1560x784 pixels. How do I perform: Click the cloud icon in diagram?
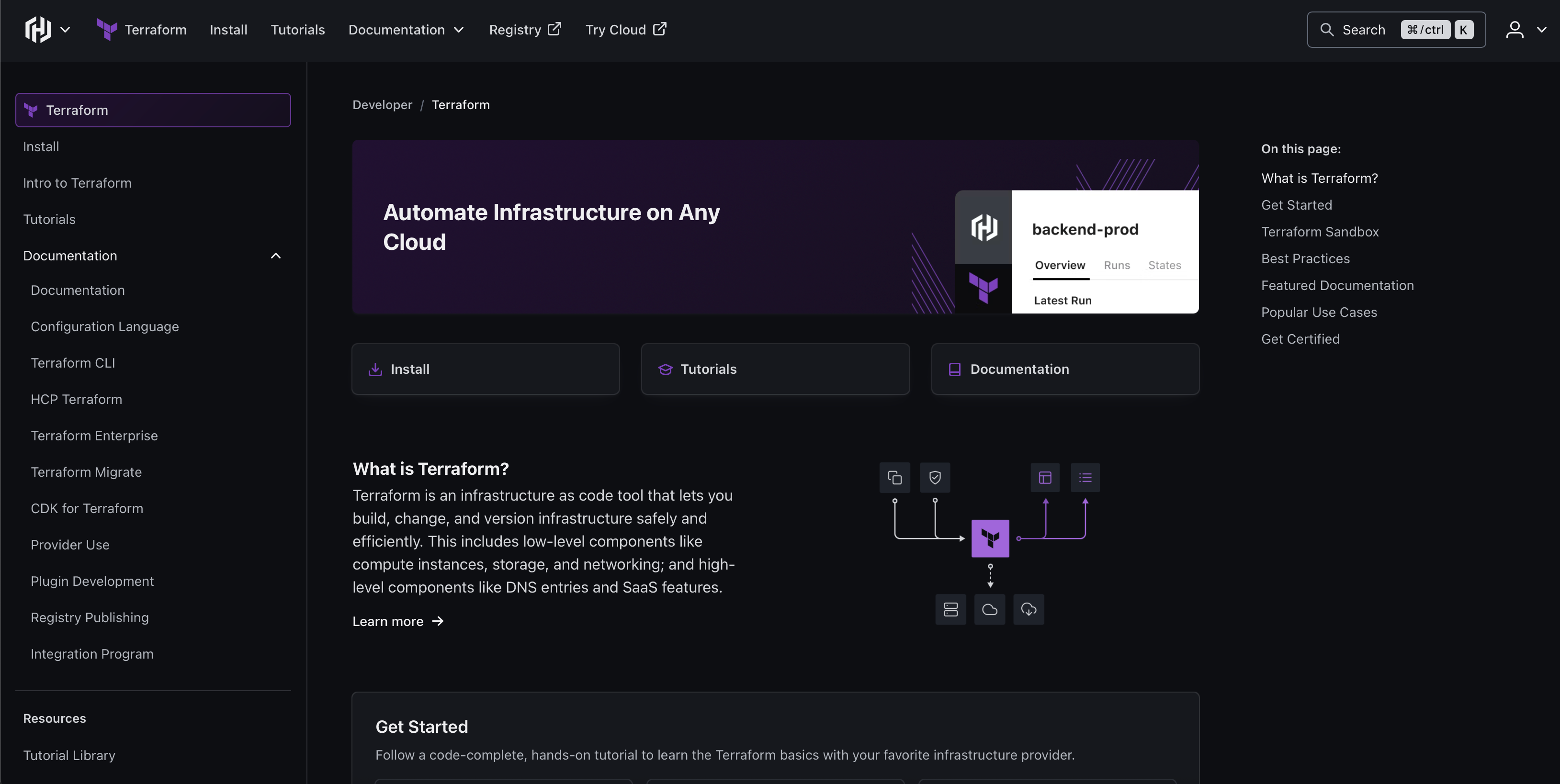pos(990,609)
